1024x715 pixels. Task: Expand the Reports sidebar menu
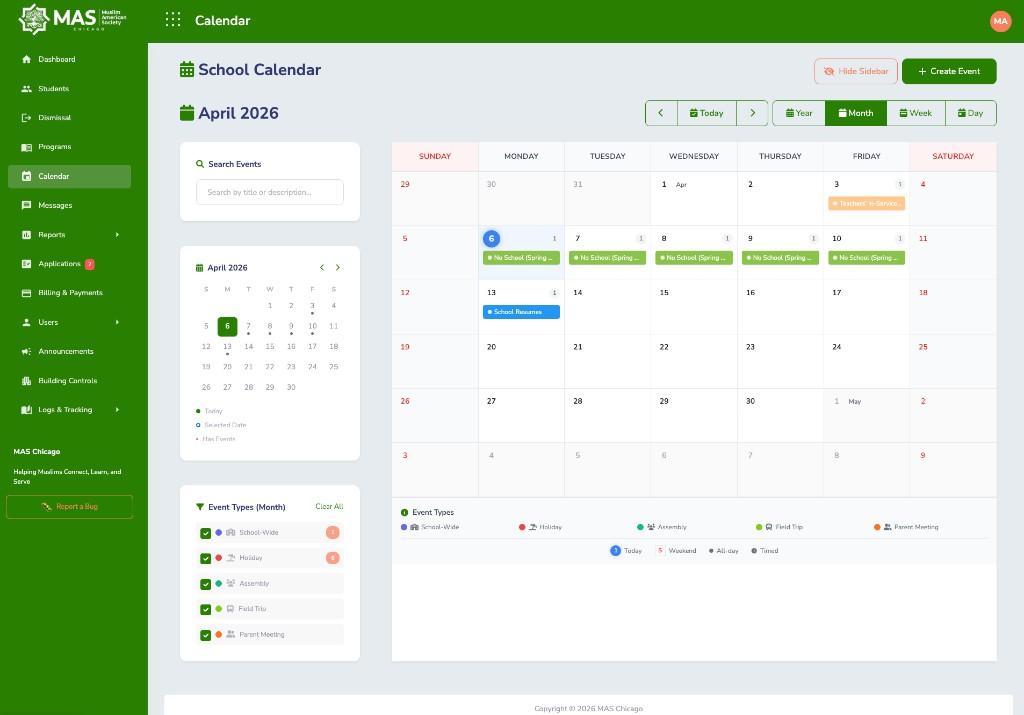point(54,234)
